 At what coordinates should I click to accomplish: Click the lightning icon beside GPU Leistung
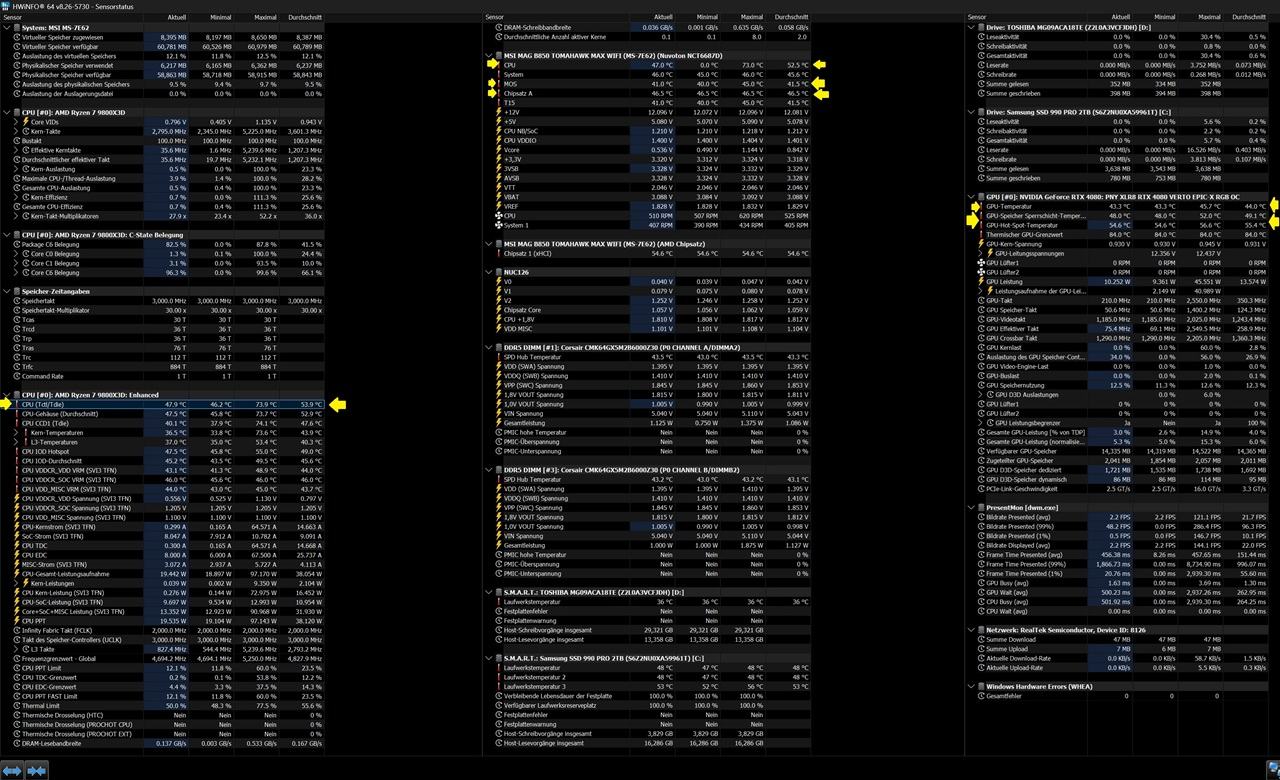tap(980, 281)
